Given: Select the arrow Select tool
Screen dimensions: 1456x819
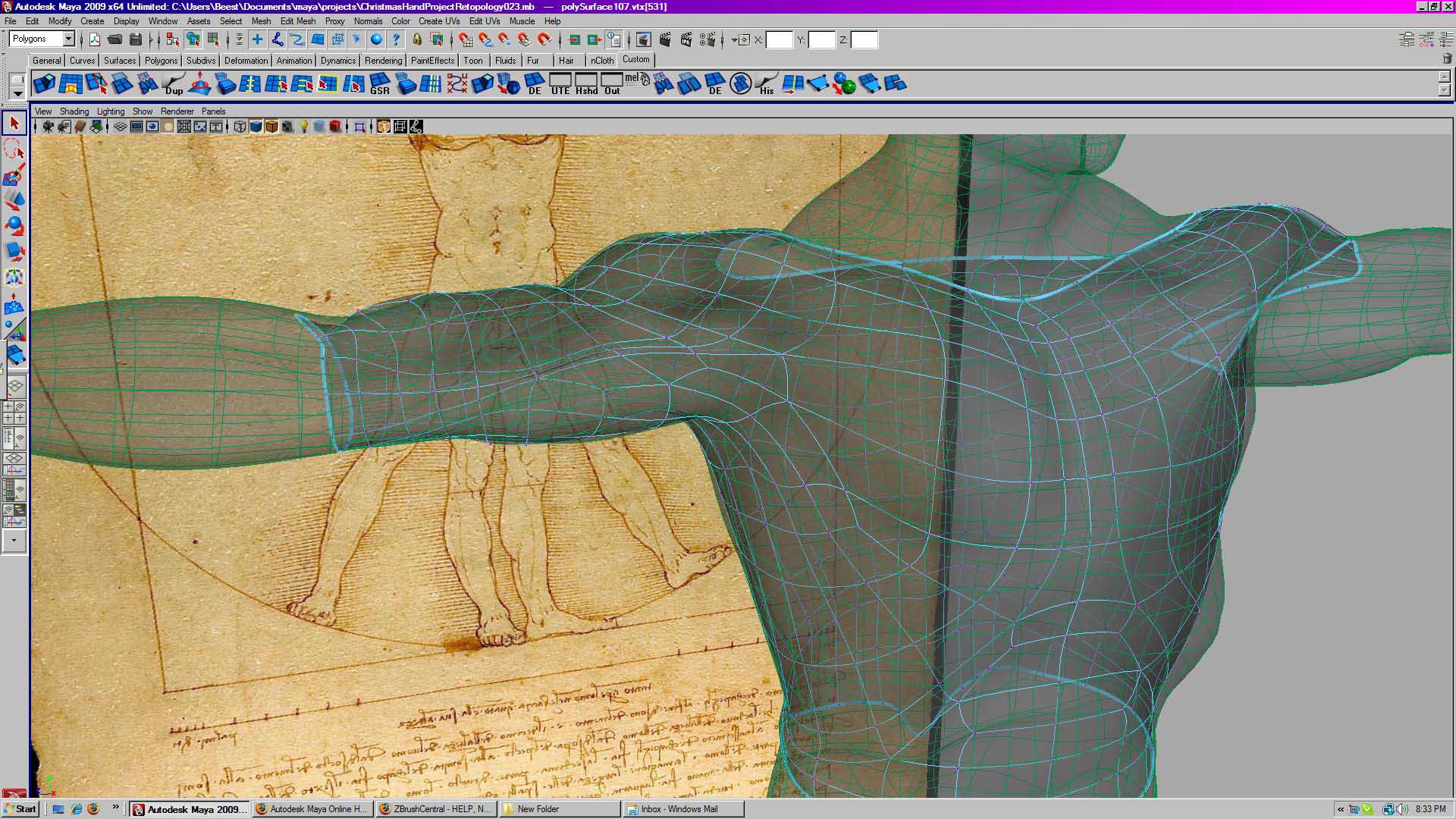Looking at the screenshot, I should click(14, 123).
